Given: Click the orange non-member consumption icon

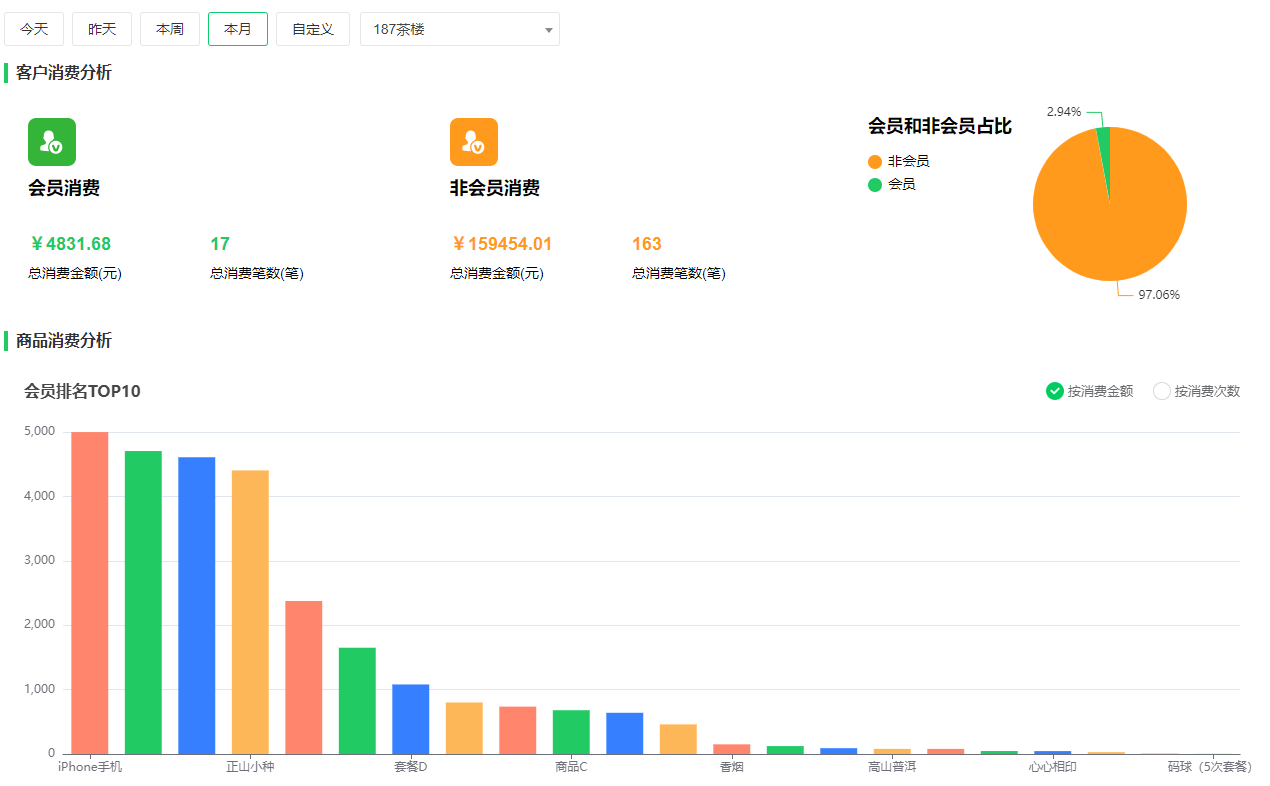Looking at the screenshot, I should tap(474, 142).
